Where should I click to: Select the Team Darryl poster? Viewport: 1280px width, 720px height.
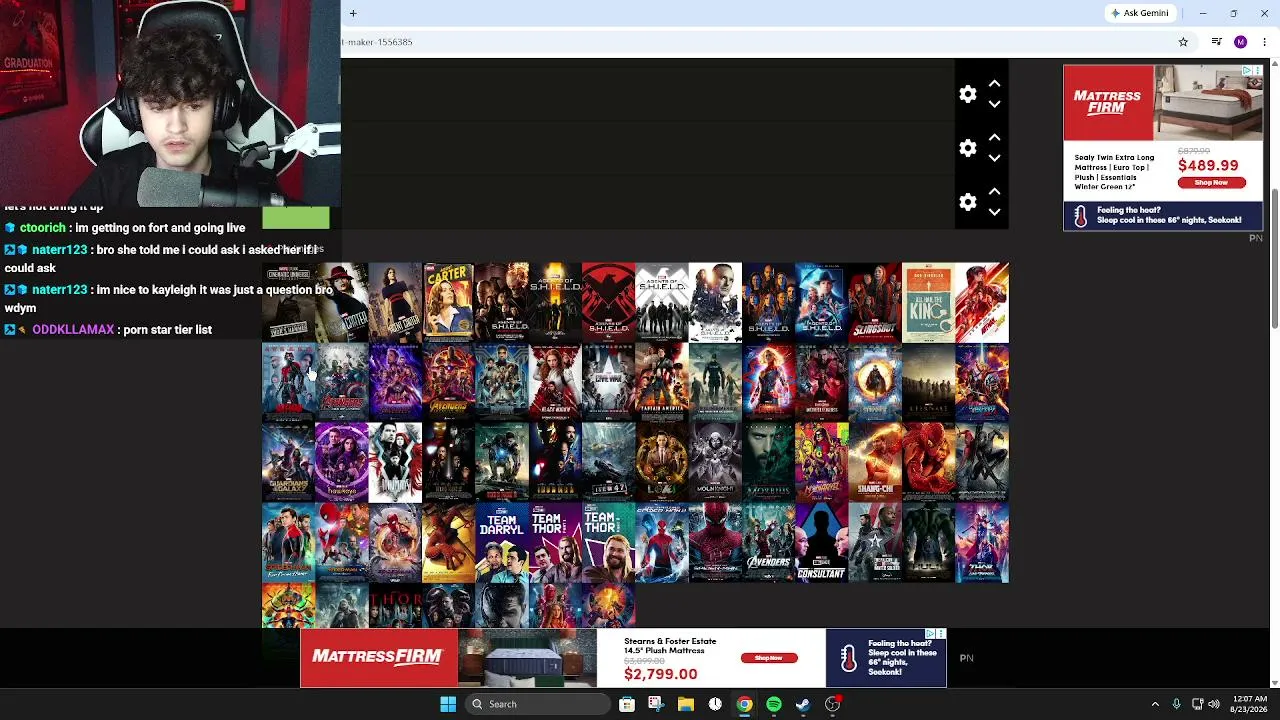coord(501,542)
